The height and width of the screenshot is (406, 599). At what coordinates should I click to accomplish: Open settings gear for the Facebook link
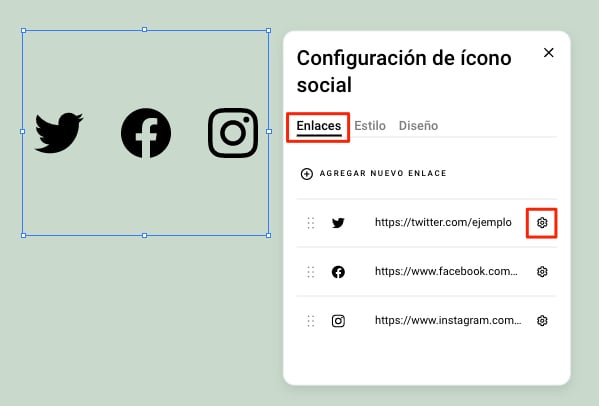point(542,272)
